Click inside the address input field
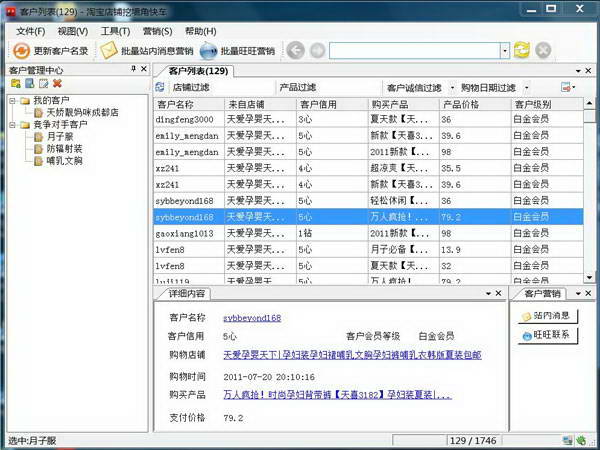The image size is (600, 450). tap(414, 50)
